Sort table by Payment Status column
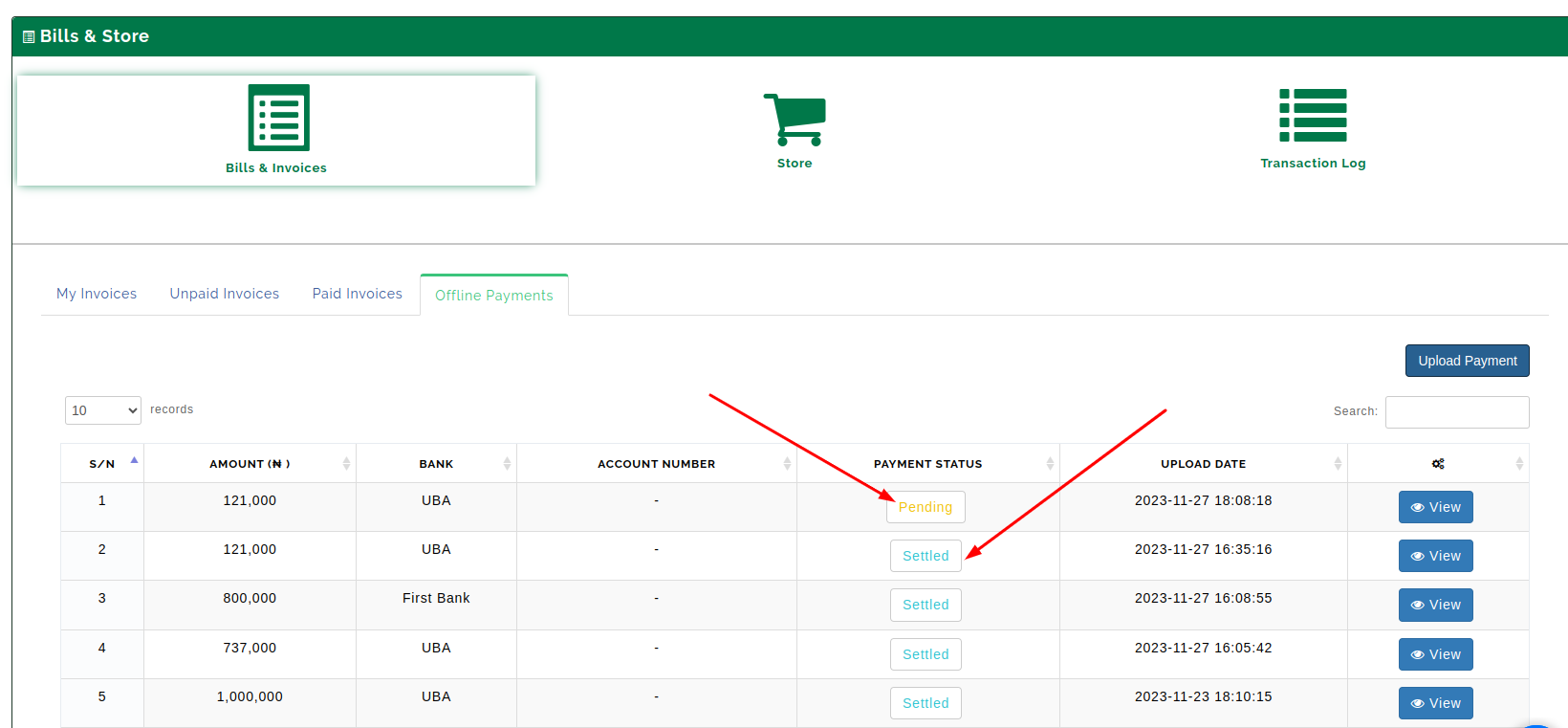This screenshot has height=728, width=1568. click(928, 464)
